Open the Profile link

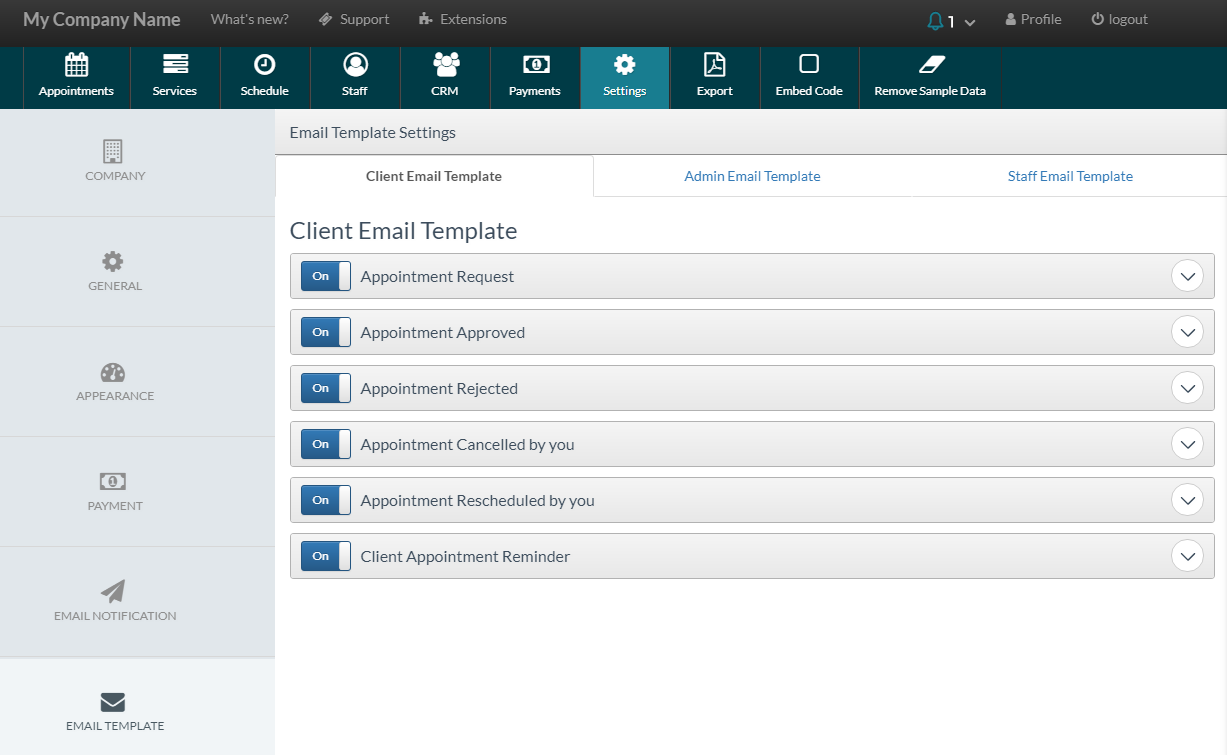pyautogui.click(x=1033, y=19)
